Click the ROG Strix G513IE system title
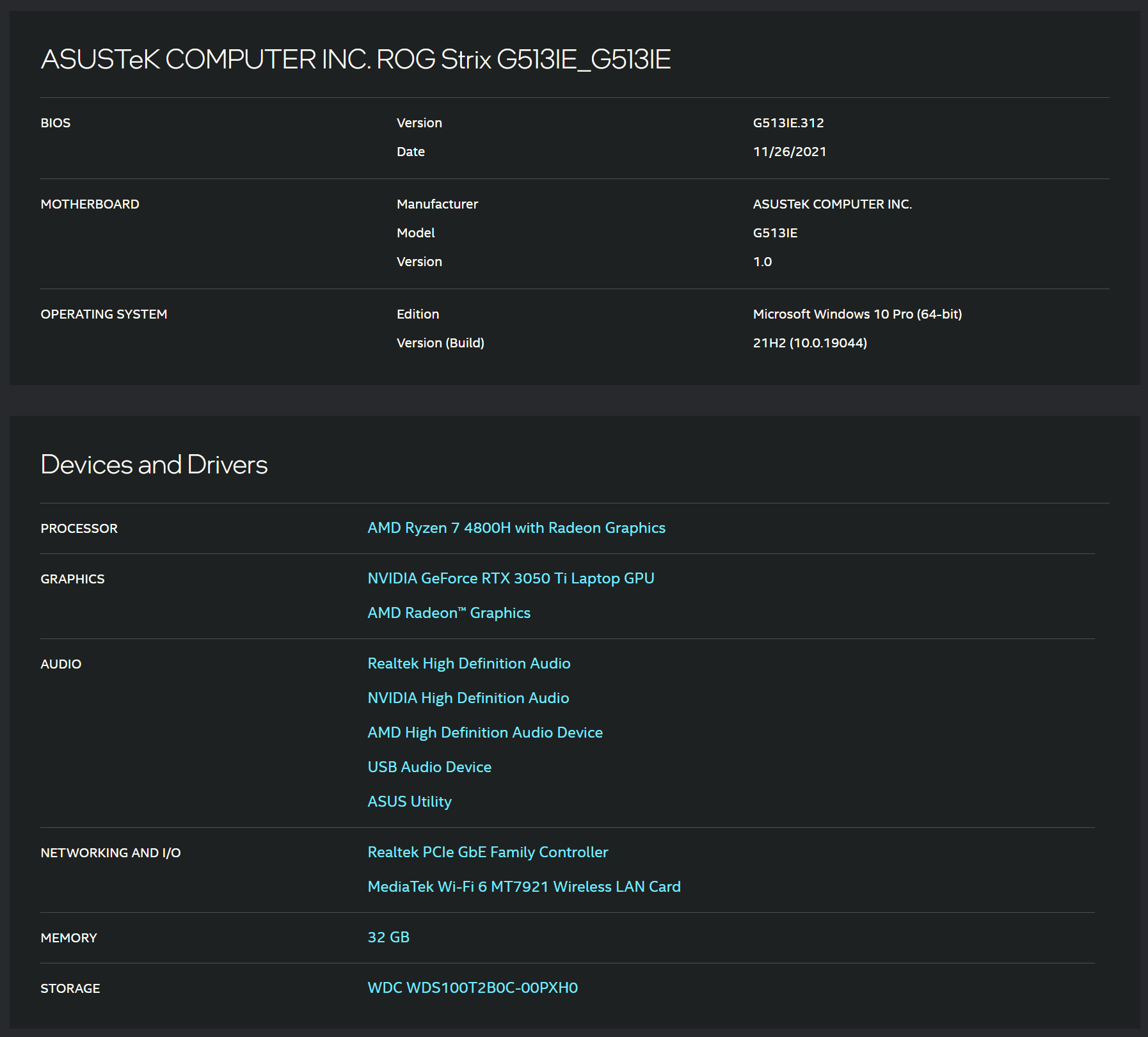Viewport: 1148px width, 1037px height. point(355,59)
